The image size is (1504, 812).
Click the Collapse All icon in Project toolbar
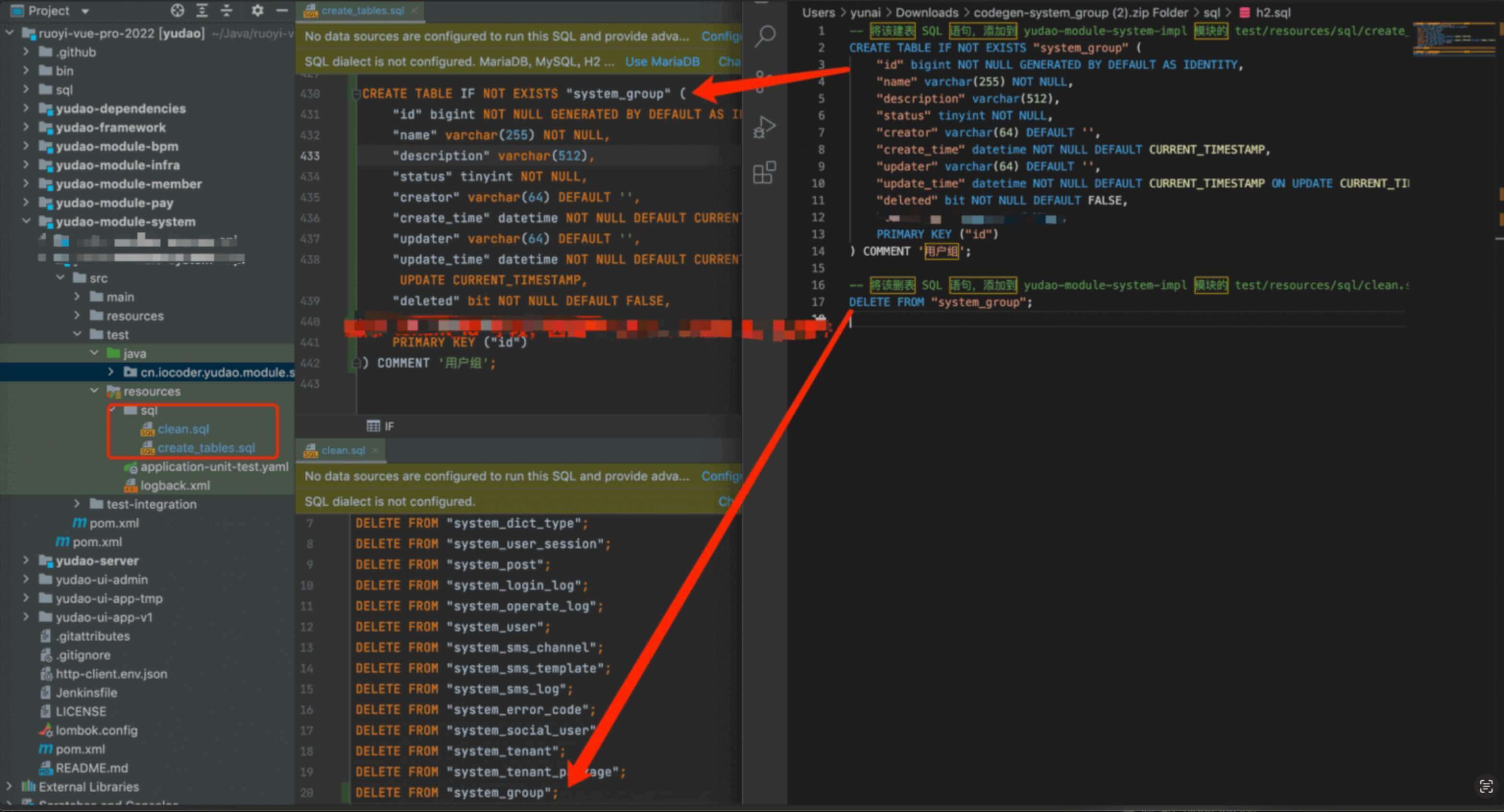click(x=227, y=11)
